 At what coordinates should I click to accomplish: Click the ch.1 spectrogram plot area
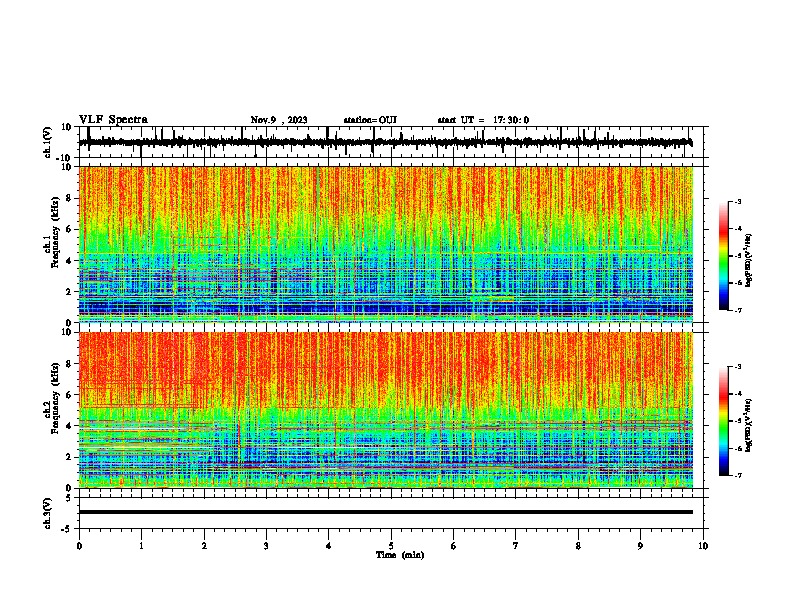[x=386, y=244]
